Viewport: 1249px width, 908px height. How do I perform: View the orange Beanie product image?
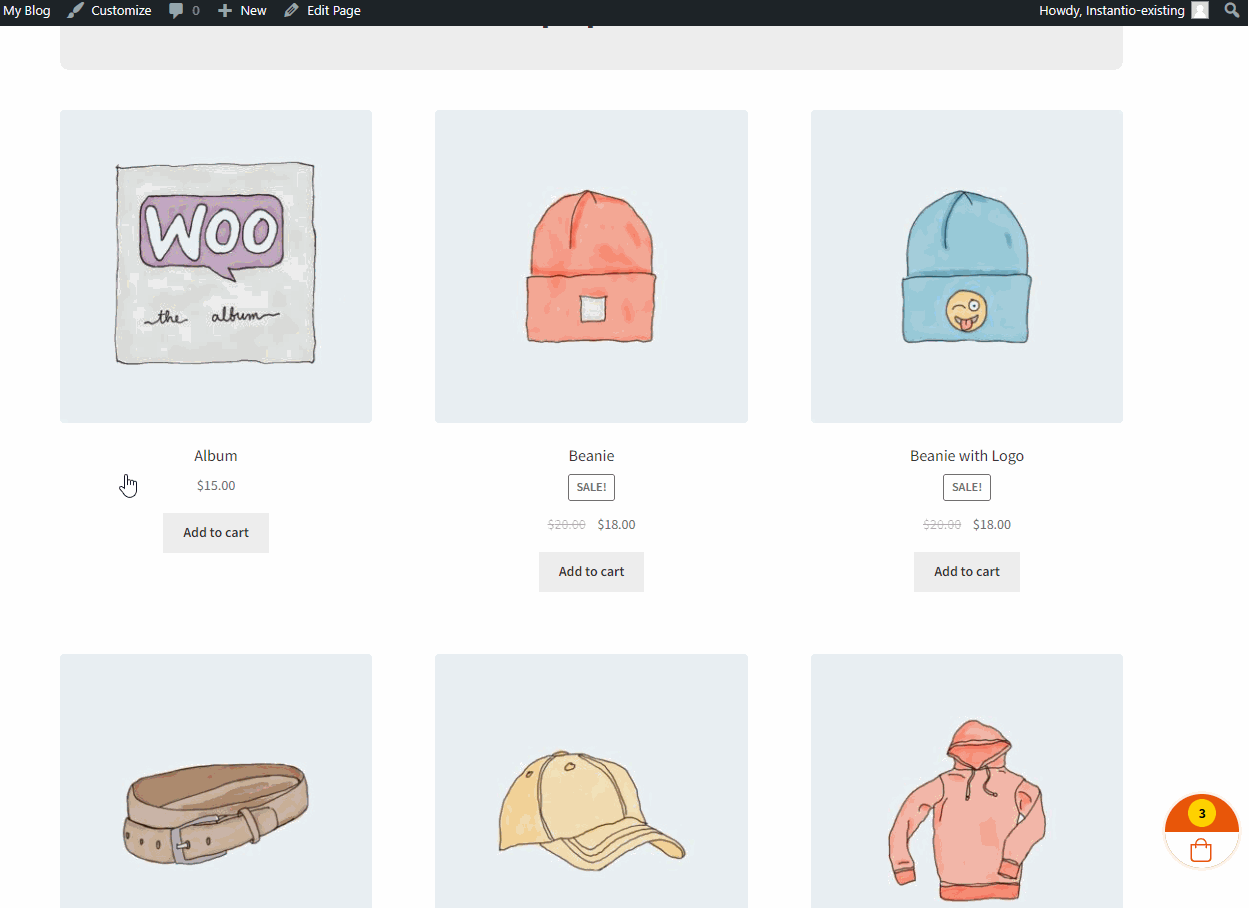point(591,266)
